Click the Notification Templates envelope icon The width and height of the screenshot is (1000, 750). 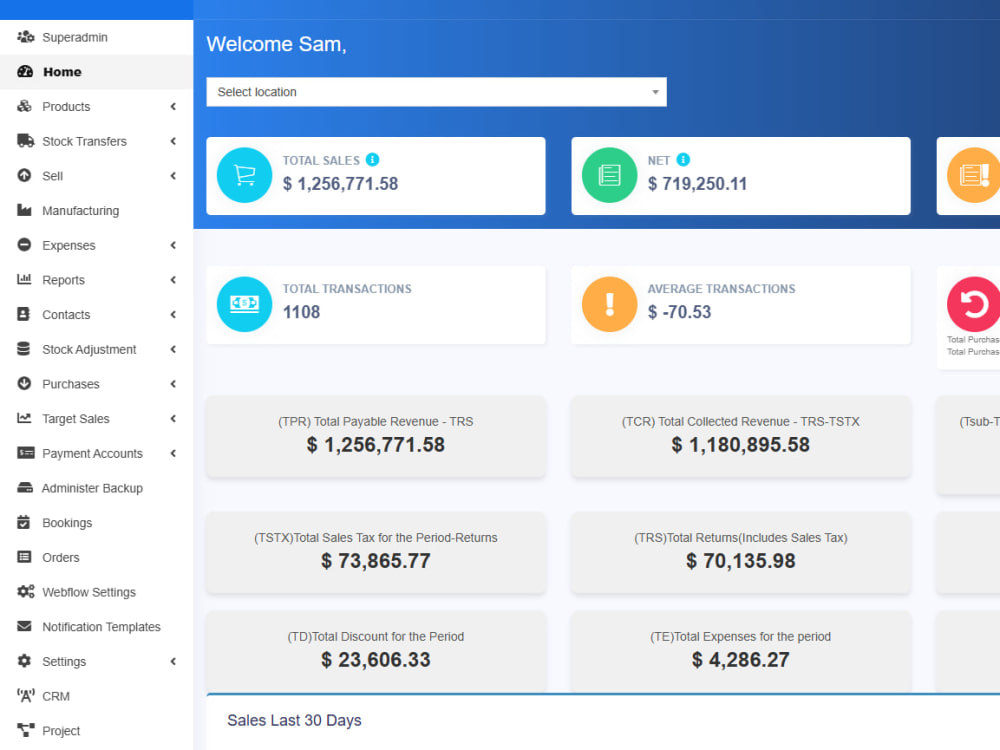pyautogui.click(x=24, y=626)
